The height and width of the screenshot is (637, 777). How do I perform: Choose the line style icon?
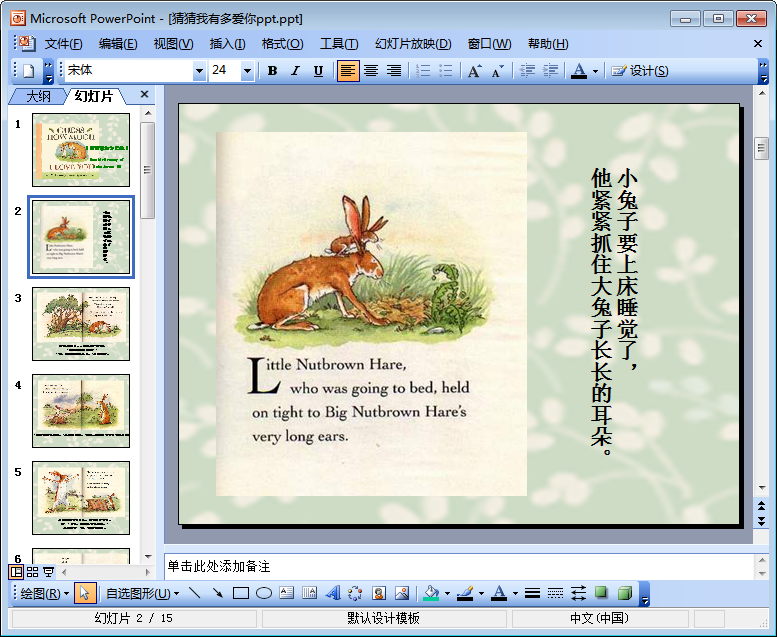point(532,593)
